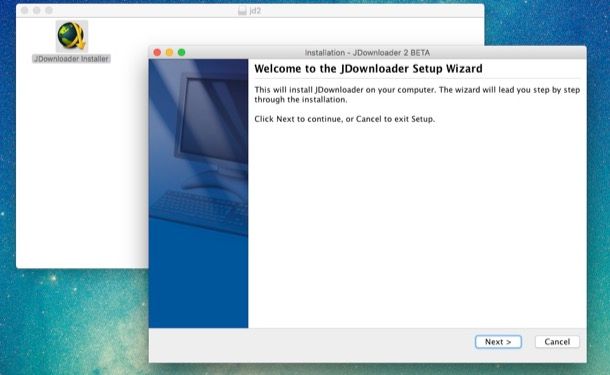The image size is (610, 375).
Task: Cancel the JDownloader setup
Action: coord(557,342)
